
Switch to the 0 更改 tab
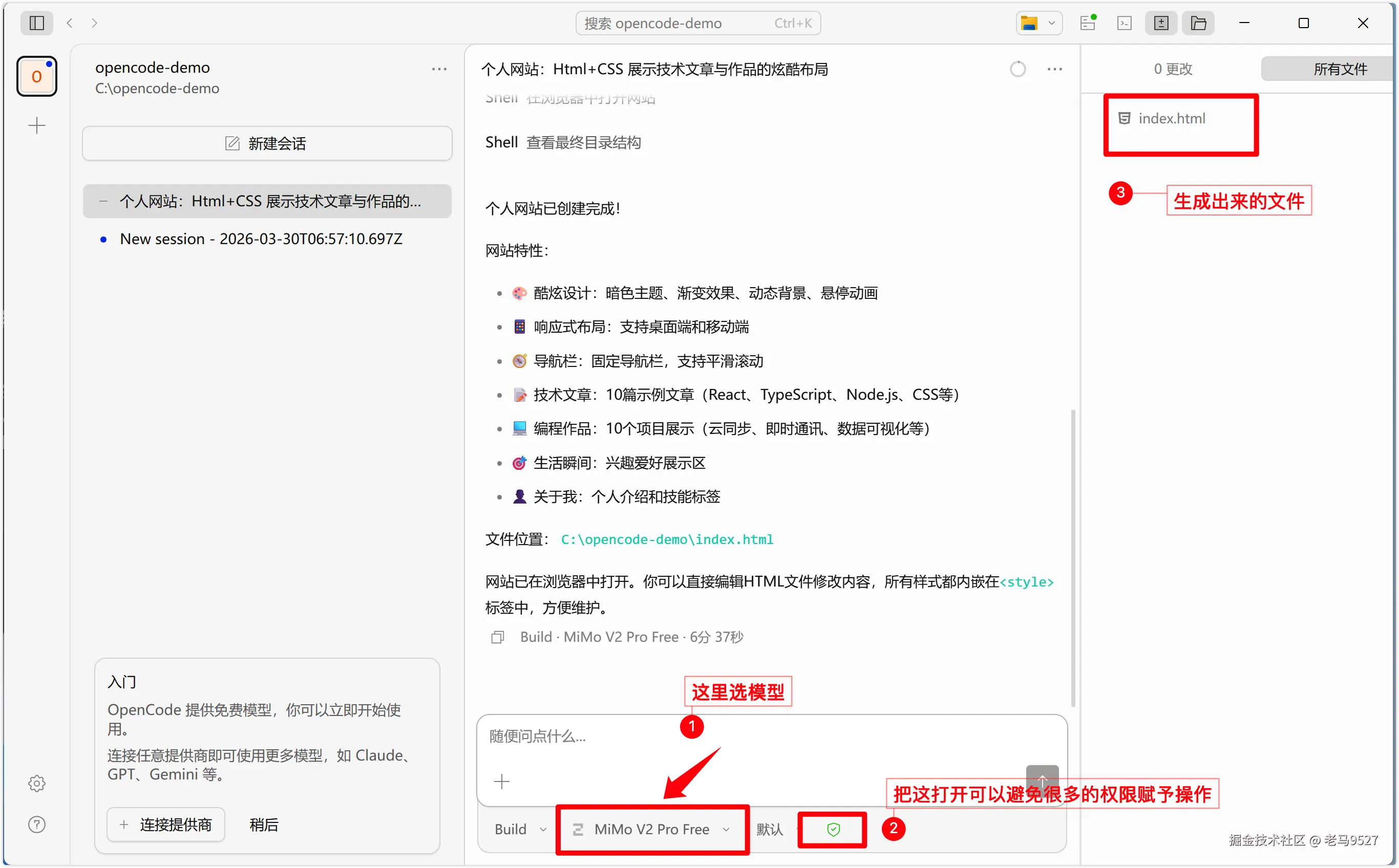pyautogui.click(x=1173, y=69)
